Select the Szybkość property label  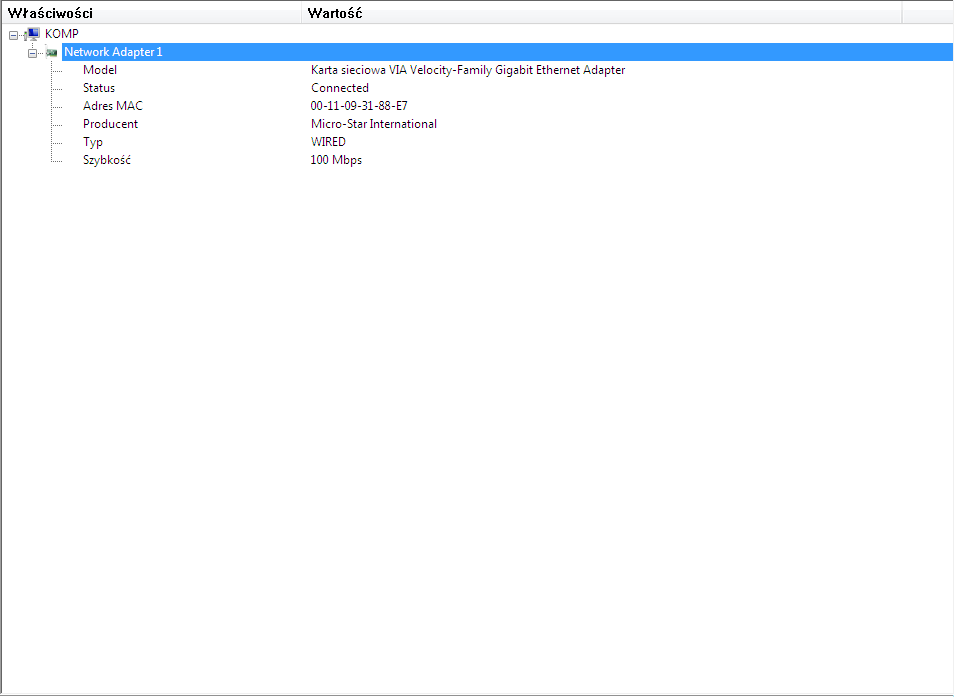[x=106, y=160]
